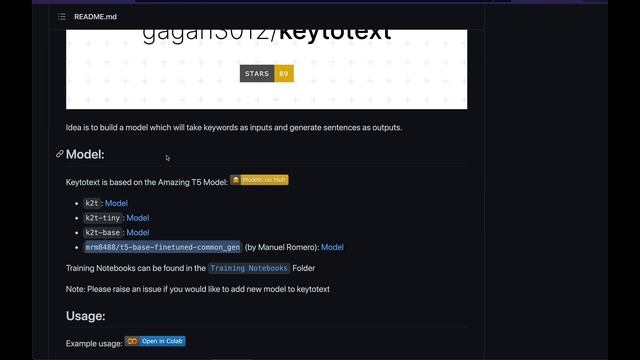Click the '(by Manuel Romero):' text
The image size is (640, 360).
[282, 247]
